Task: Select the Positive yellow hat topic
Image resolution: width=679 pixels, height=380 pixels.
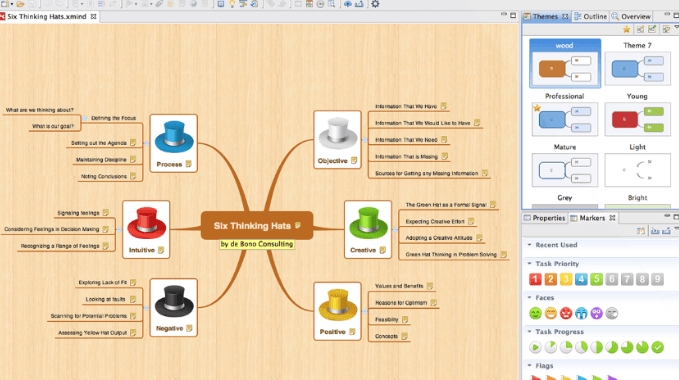Action: (x=337, y=311)
